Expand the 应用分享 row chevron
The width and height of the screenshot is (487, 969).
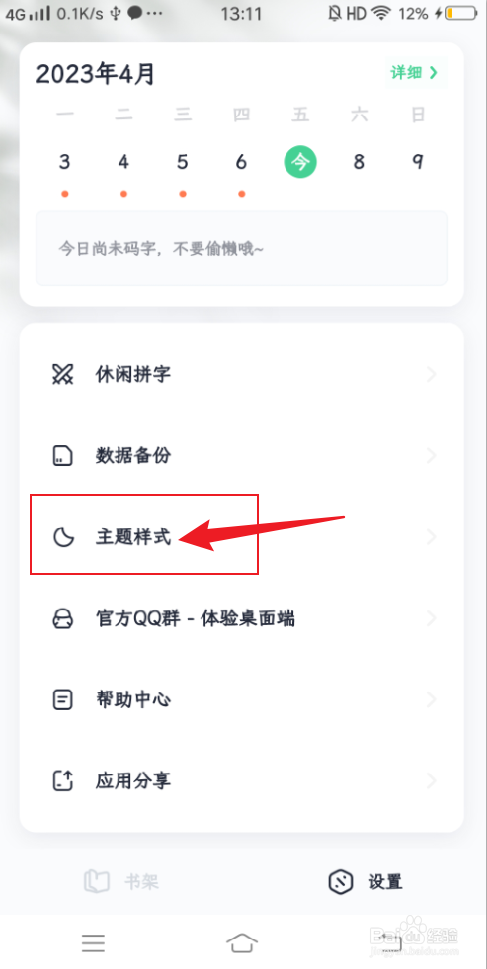(431, 781)
